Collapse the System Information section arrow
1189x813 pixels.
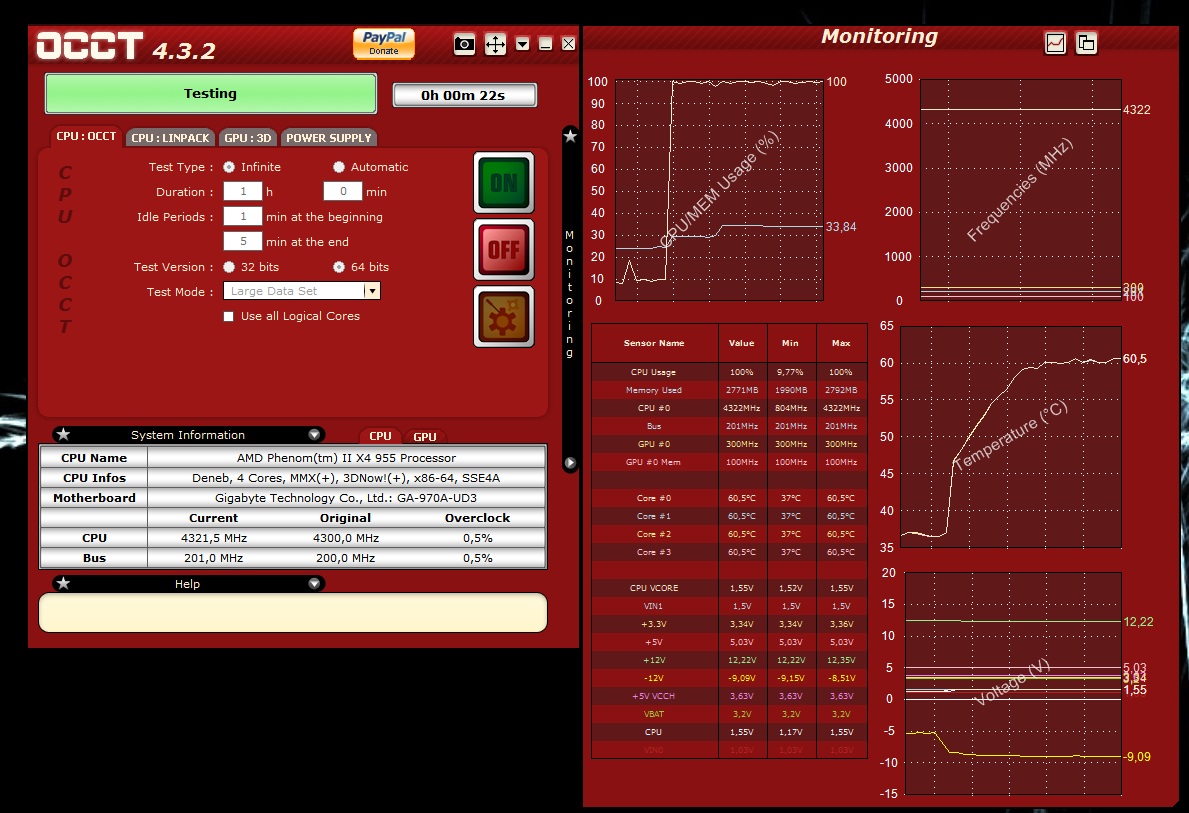point(314,435)
